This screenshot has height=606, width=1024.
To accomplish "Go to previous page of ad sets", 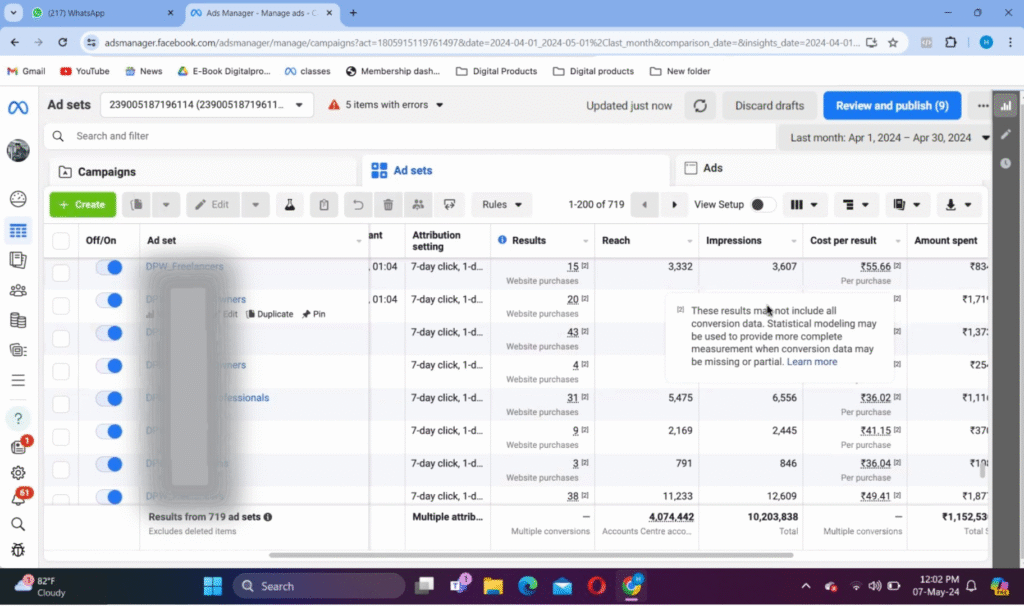I will click(645, 204).
